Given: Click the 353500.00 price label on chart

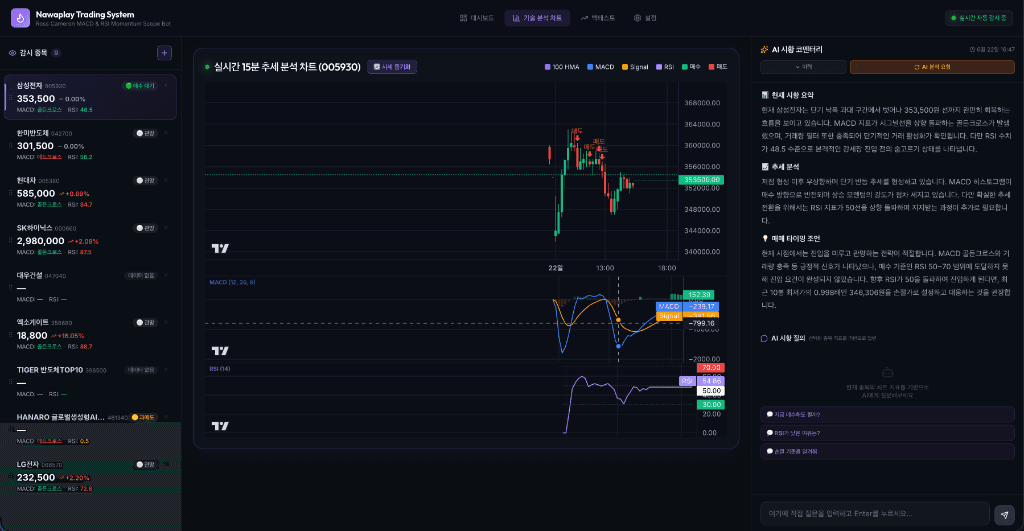Looking at the screenshot, I should 701,180.
